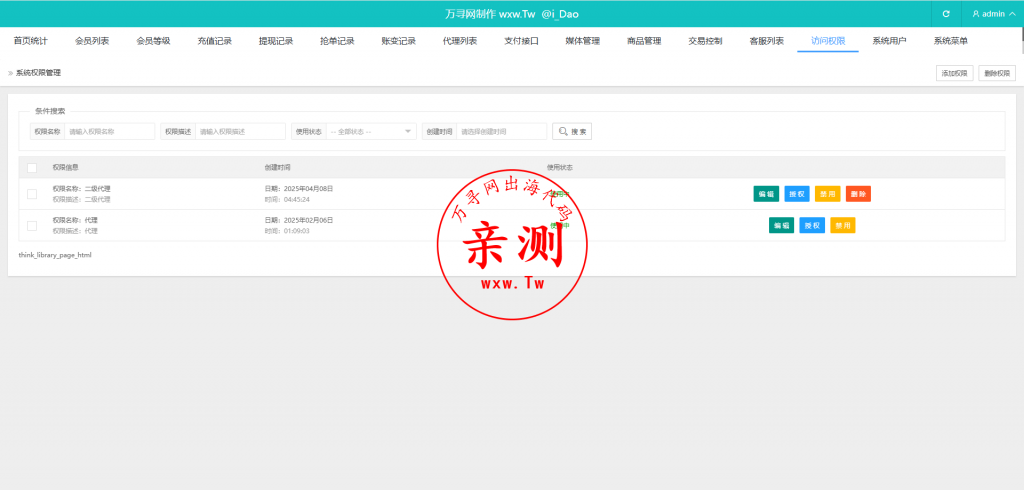
Task: Click red 删除 button for 二级代理
Action: pos(858,194)
